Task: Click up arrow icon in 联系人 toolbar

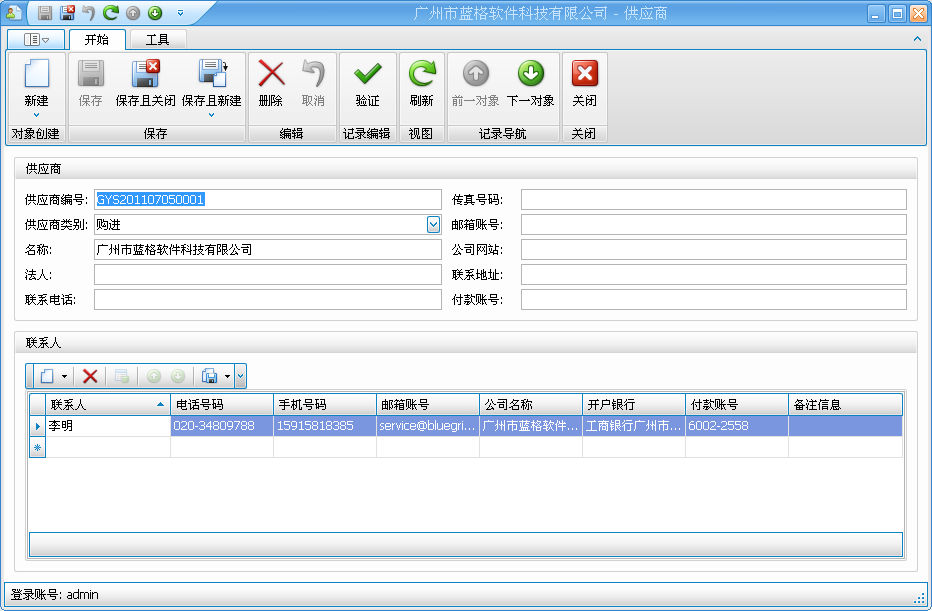Action: click(154, 376)
